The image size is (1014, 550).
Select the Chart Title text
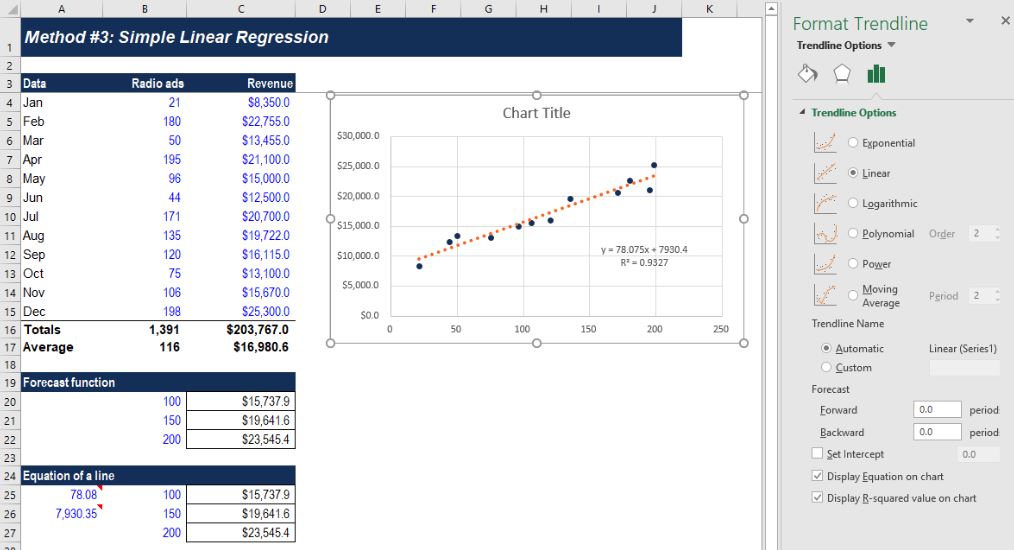536,113
